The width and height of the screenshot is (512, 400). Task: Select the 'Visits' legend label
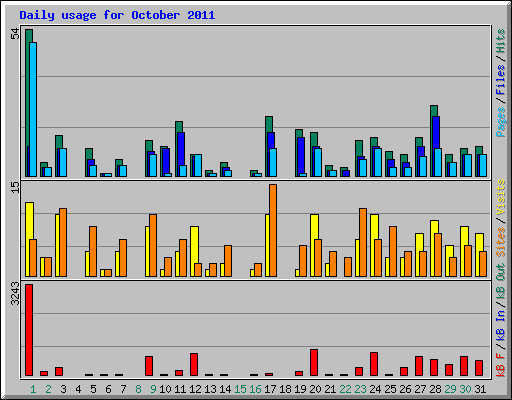(500, 197)
